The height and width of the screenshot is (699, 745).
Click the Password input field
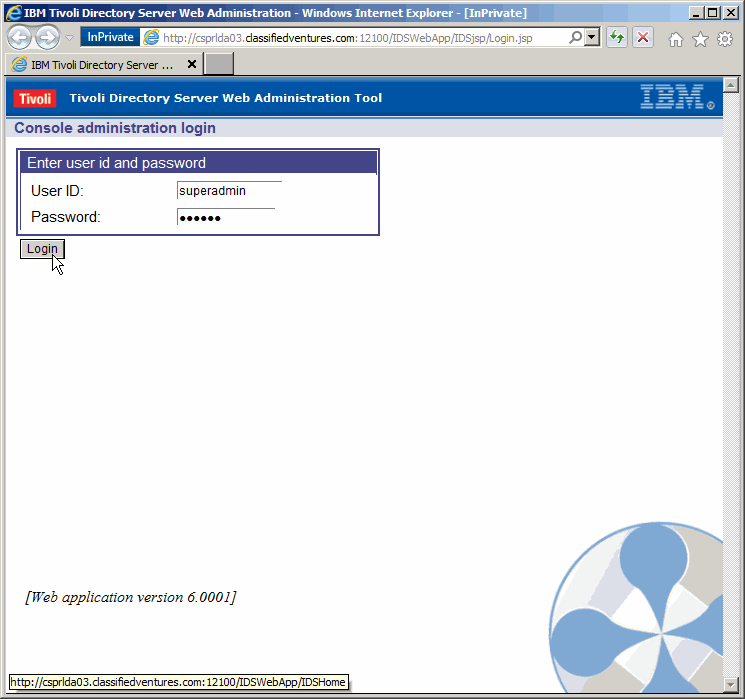225,217
